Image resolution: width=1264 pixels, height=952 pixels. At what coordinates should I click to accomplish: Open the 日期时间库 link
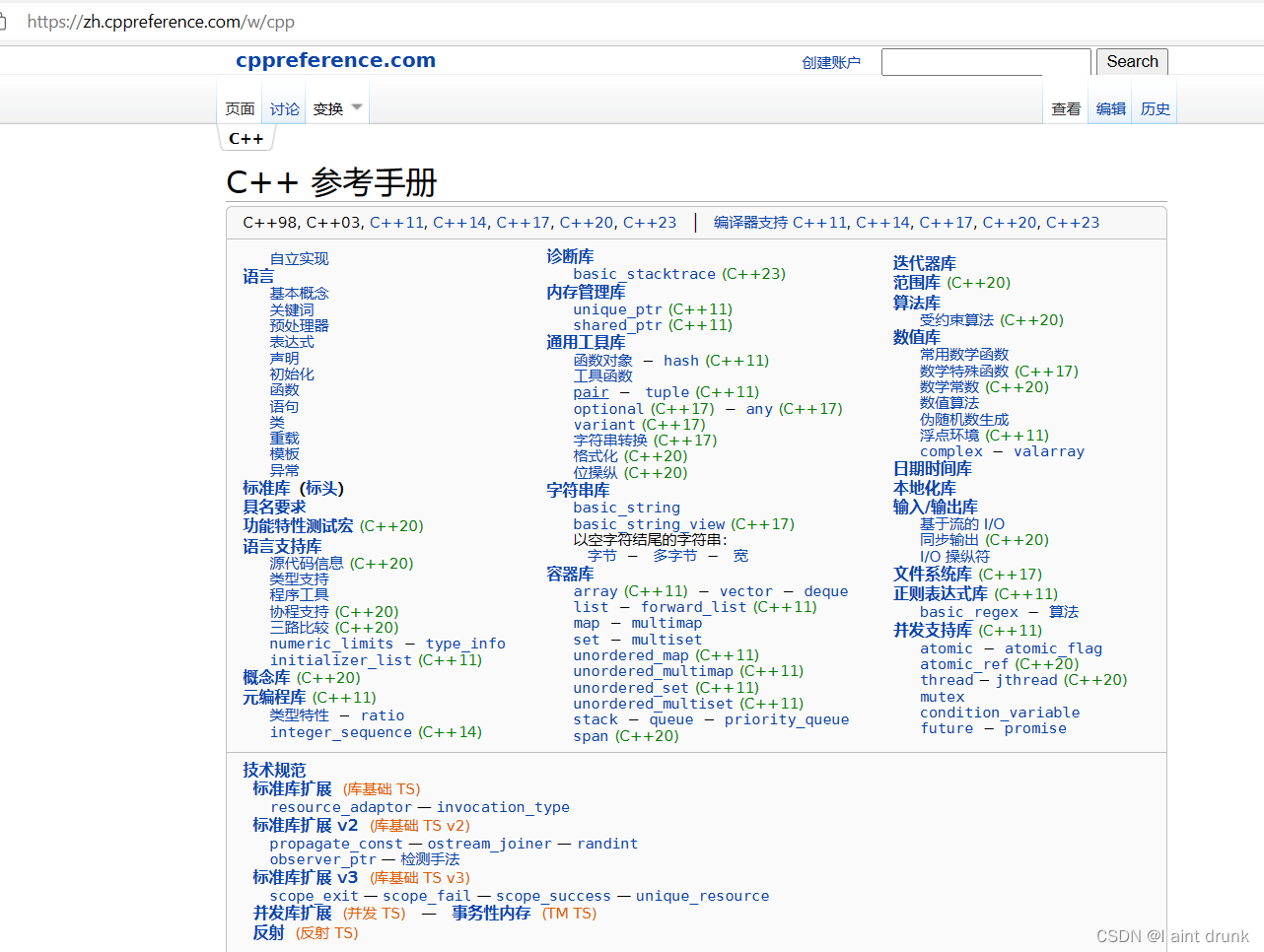933,468
